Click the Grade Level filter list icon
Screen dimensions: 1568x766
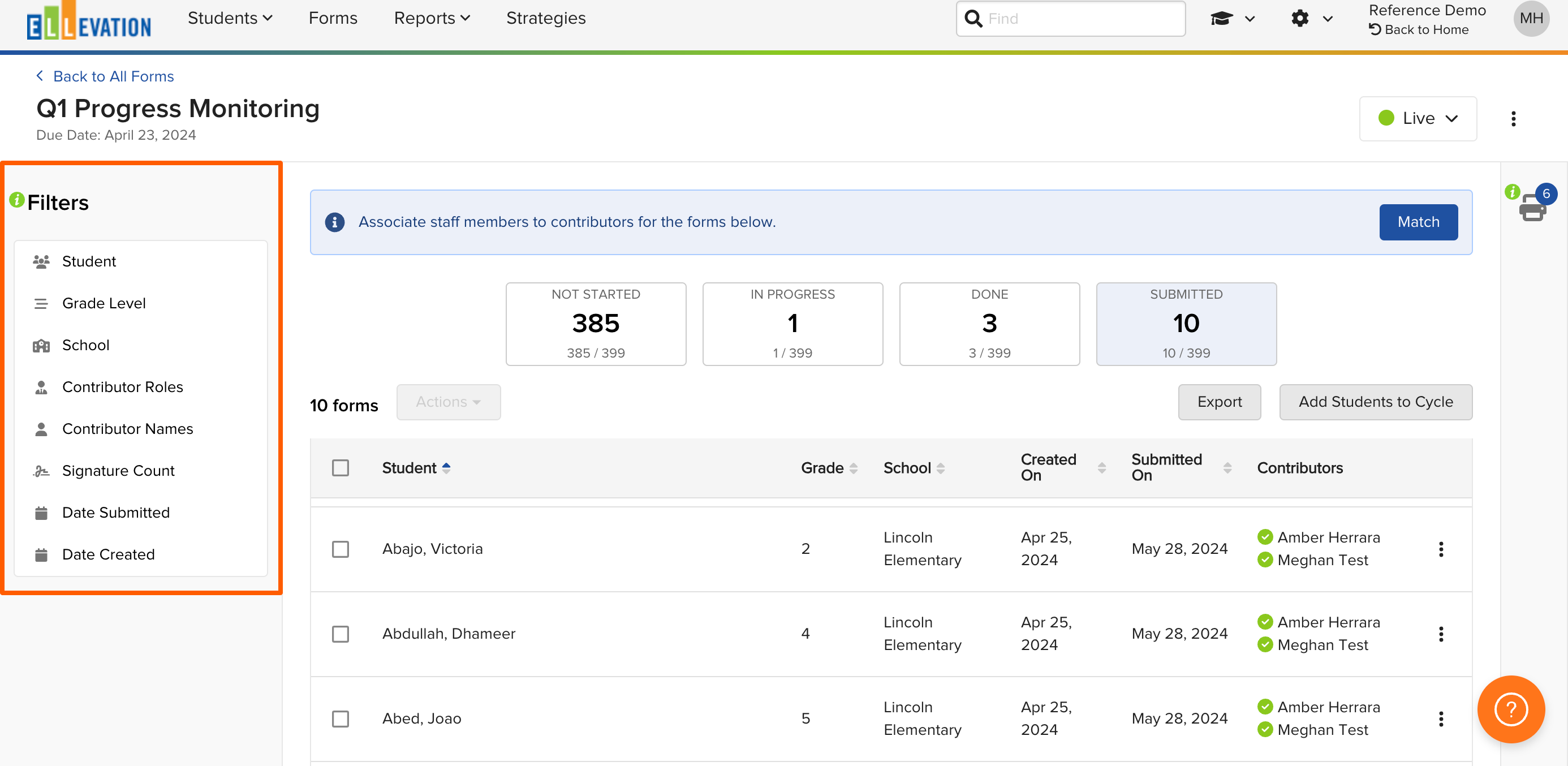[41, 303]
